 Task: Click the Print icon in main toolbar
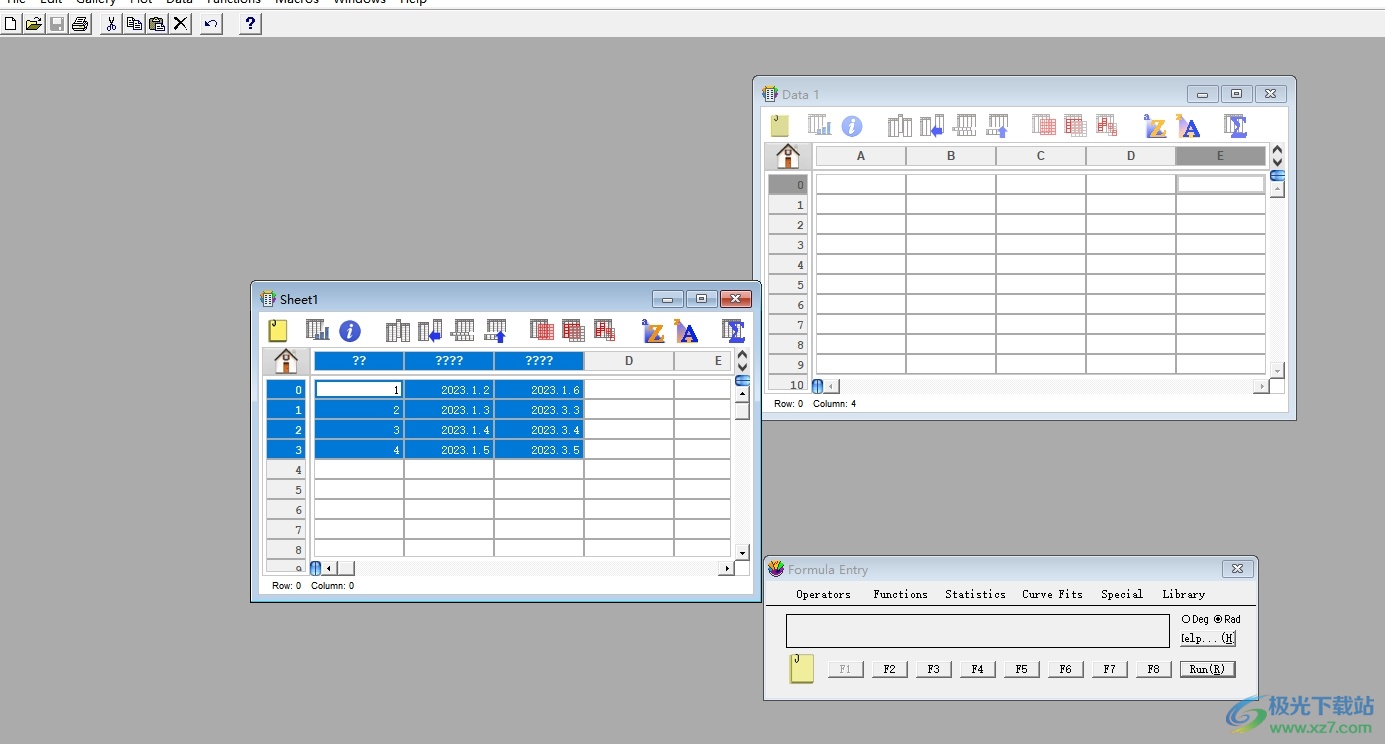pyautogui.click(x=80, y=24)
